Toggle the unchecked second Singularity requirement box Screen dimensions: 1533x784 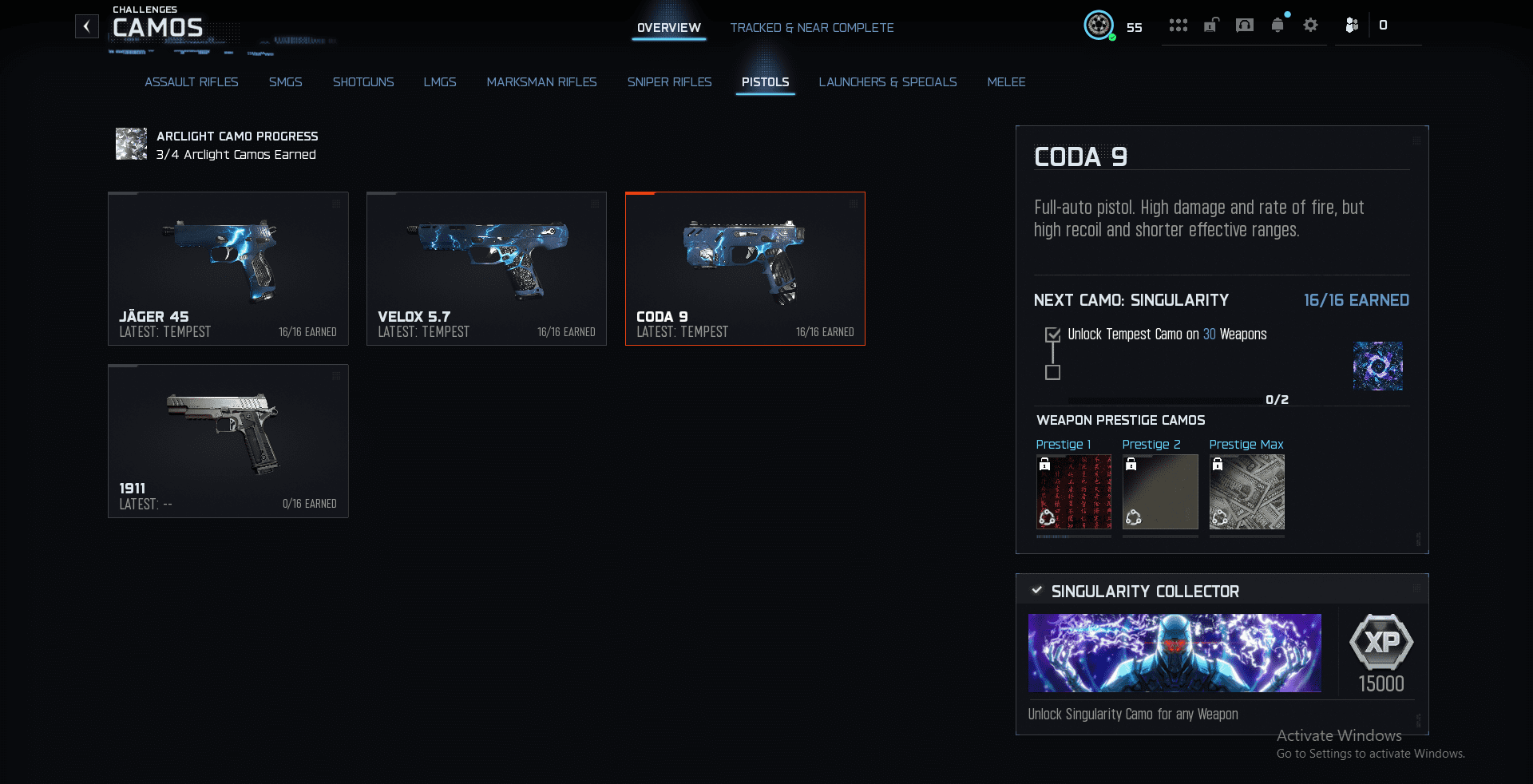click(1052, 372)
